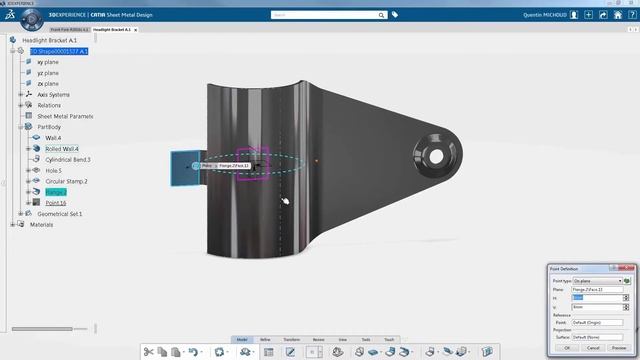The height and width of the screenshot is (360, 640).
Task: Open the user profile icon
Action: pyautogui.click(x=574, y=15)
